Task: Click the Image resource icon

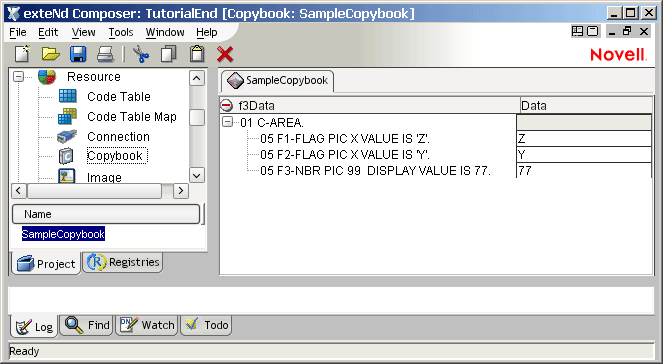Action: tap(66, 175)
